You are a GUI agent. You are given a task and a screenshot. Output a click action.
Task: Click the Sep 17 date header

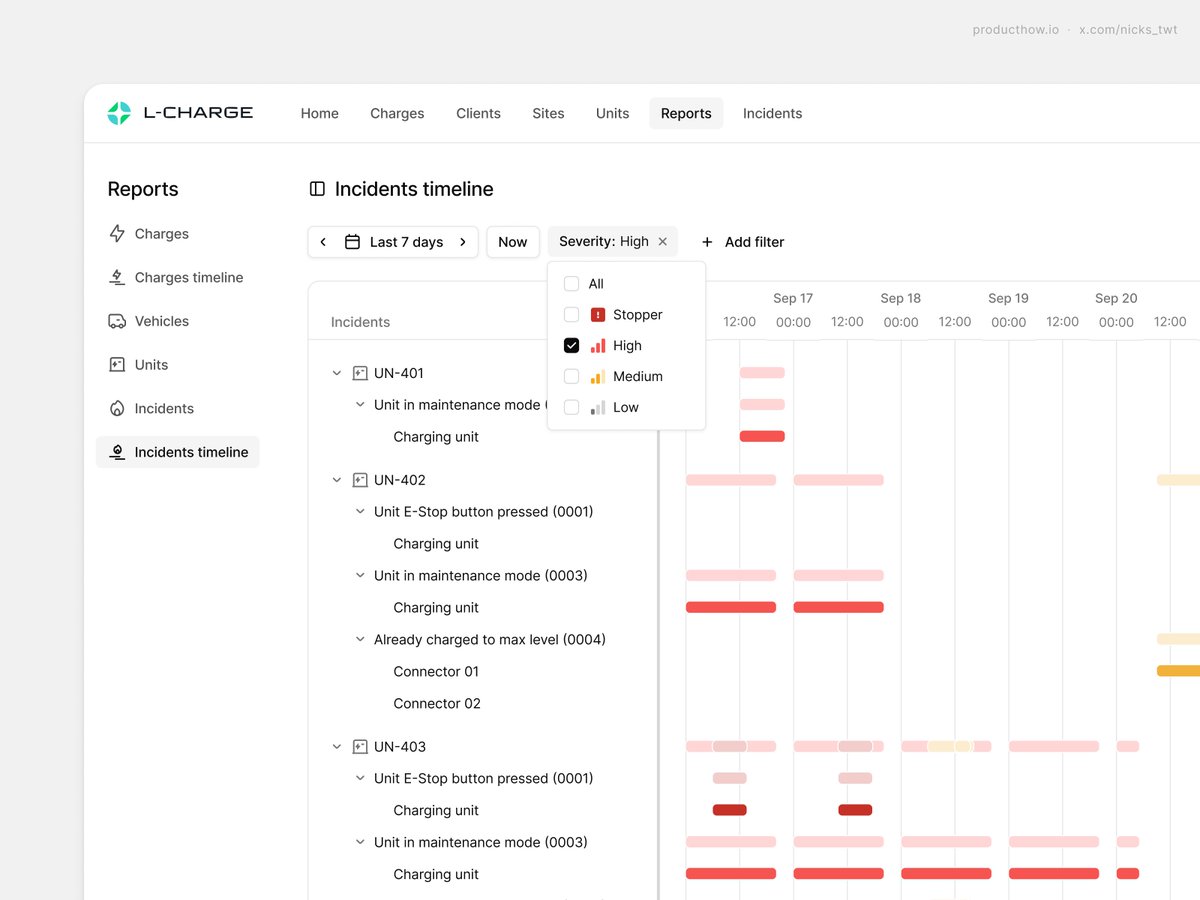point(793,298)
